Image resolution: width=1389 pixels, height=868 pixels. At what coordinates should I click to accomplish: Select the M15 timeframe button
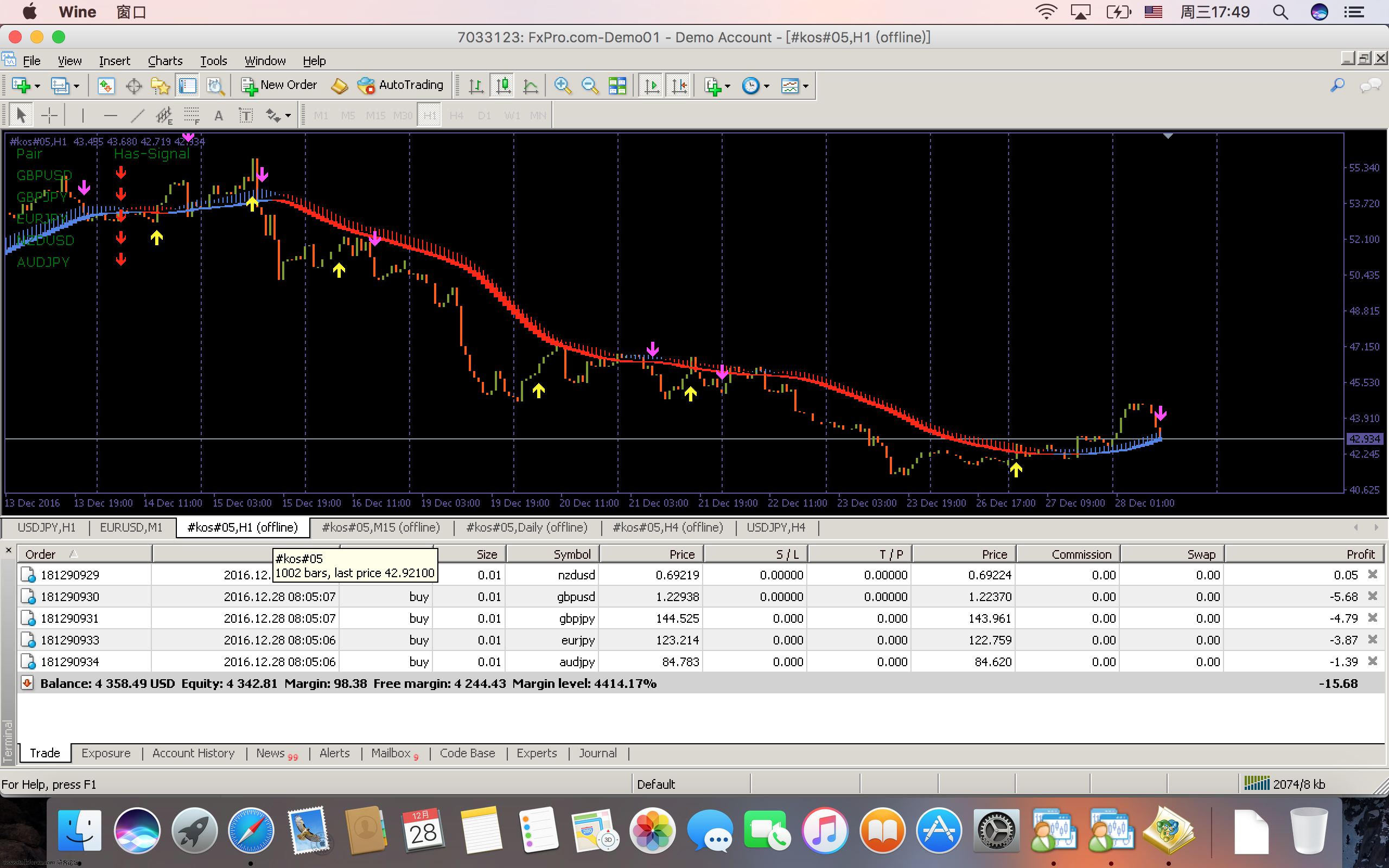375,116
